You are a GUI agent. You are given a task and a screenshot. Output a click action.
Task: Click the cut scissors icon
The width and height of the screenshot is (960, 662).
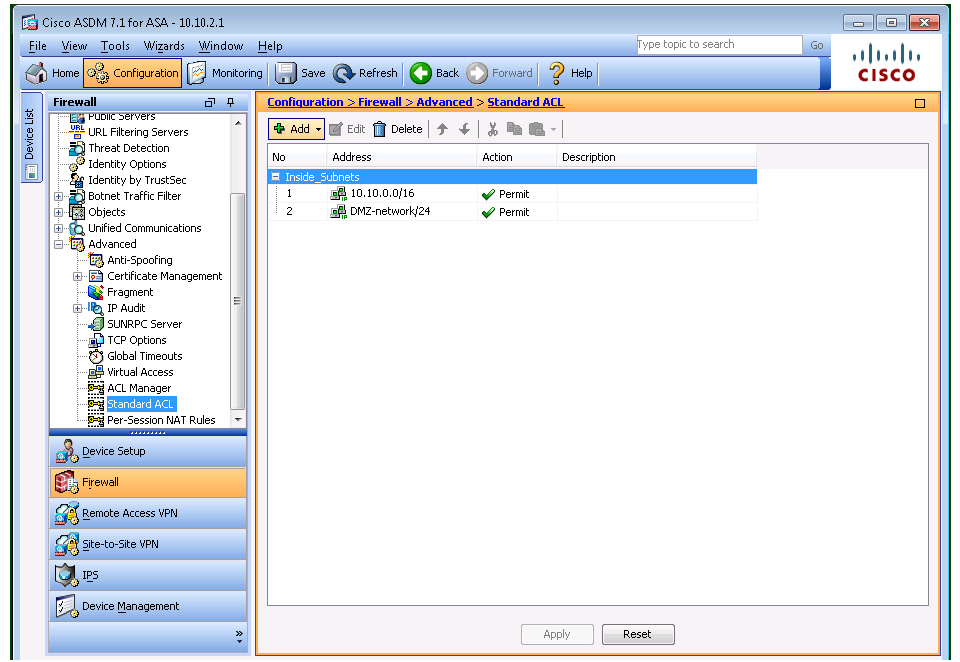pos(492,129)
